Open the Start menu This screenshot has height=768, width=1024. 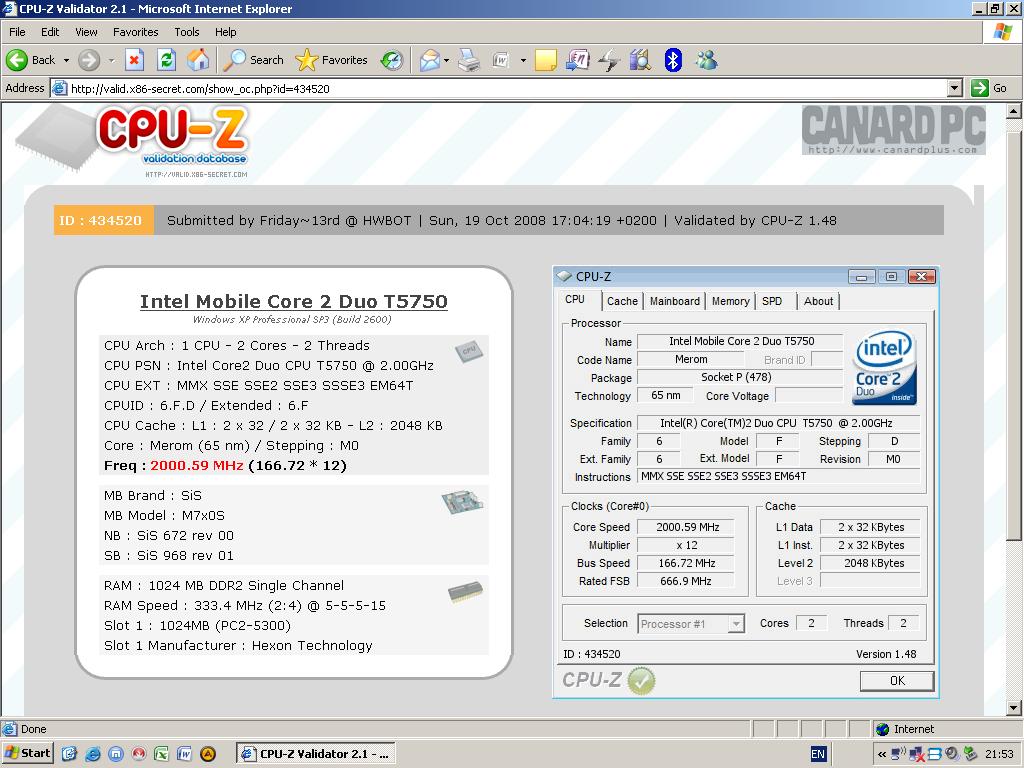coord(28,754)
